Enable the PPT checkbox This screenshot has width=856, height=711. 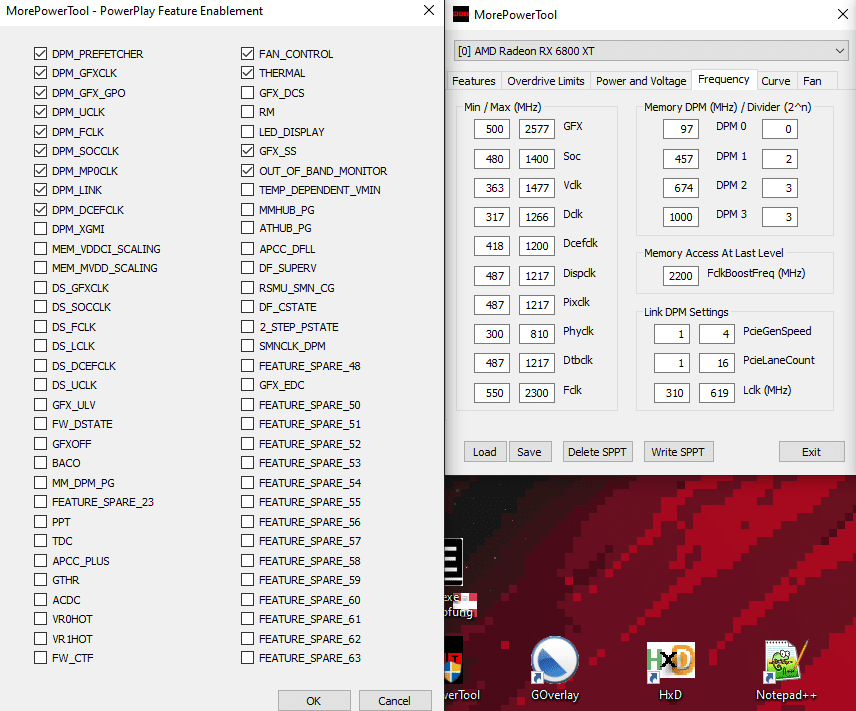(40, 522)
